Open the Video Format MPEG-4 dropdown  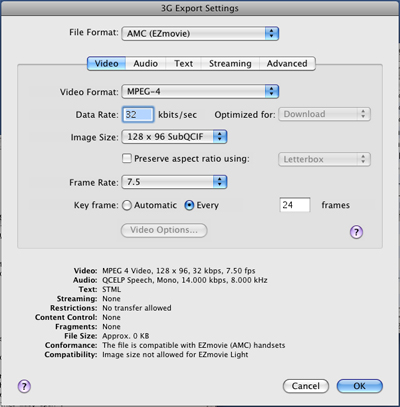pos(200,91)
